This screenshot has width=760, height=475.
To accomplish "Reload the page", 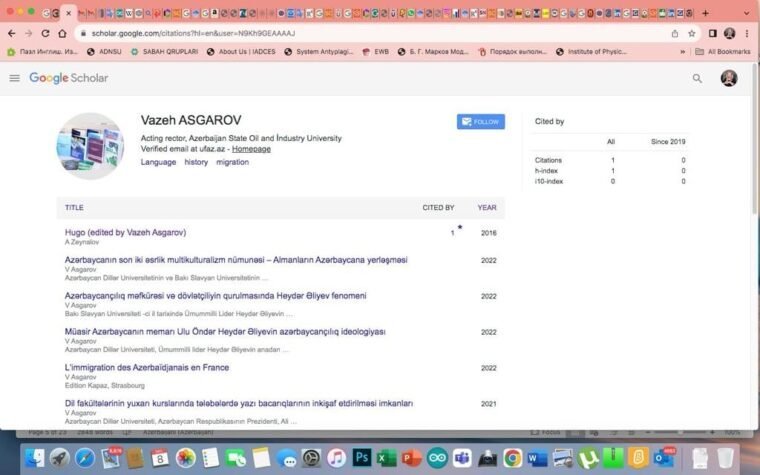I will [45, 33].
